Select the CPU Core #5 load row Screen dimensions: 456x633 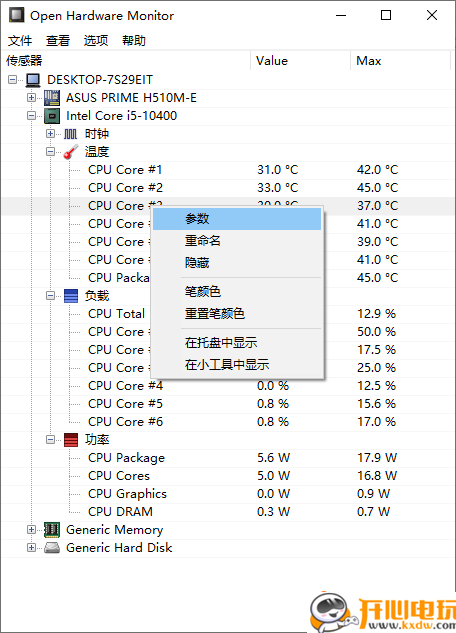coord(228,404)
